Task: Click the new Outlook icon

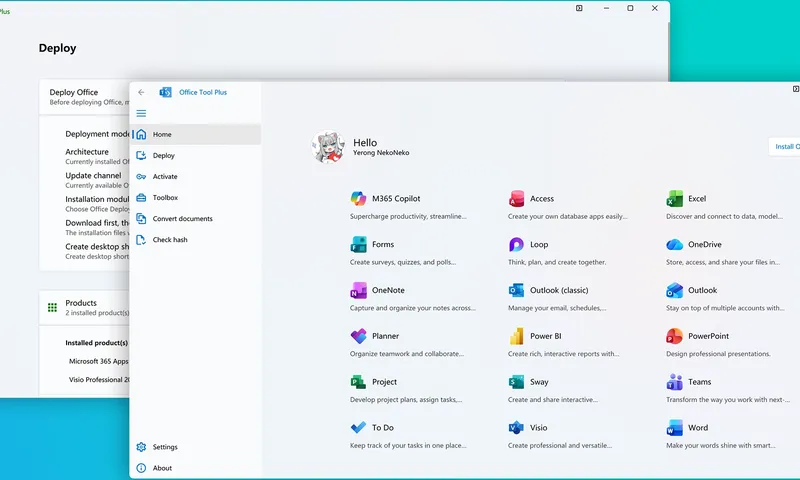Action: [674, 290]
